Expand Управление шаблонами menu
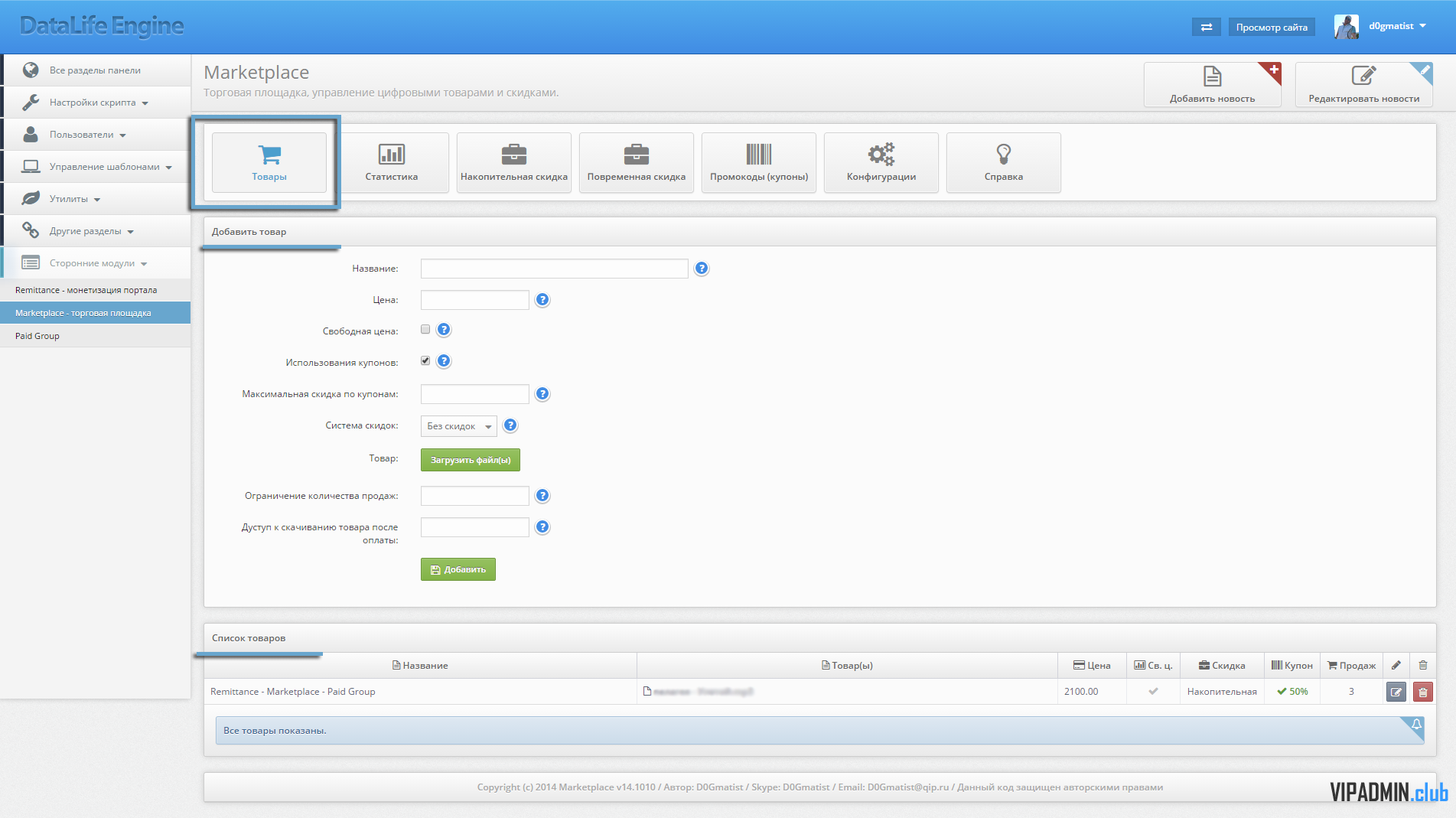This screenshot has height=818, width=1456. click(x=96, y=167)
